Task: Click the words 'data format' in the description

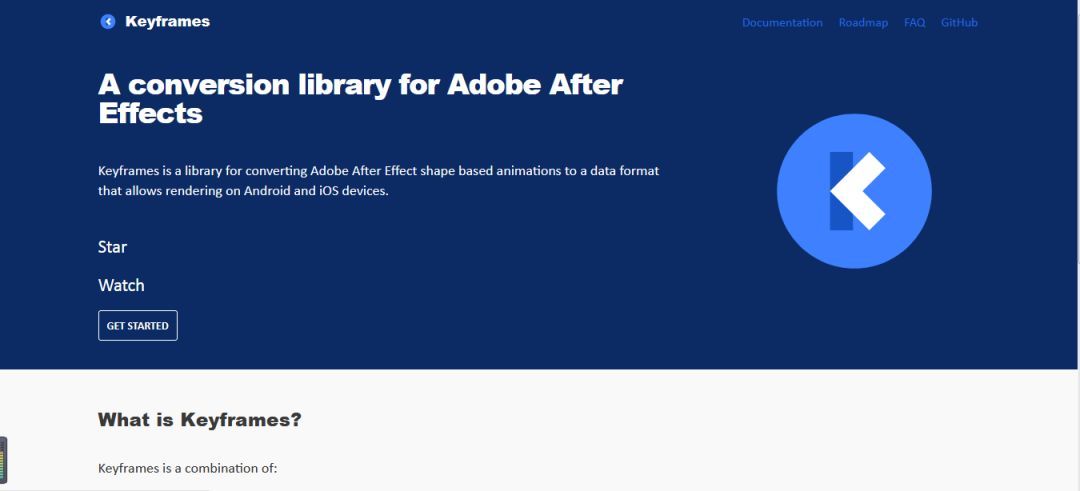Action: (624, 170)
